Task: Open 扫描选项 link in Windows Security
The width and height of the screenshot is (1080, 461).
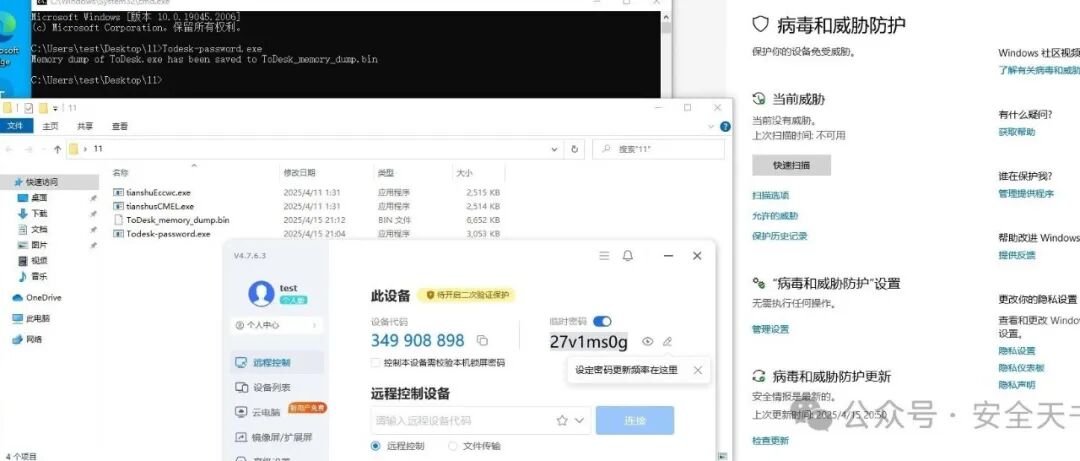Action: pyautogui.click(x=771, y=196)
